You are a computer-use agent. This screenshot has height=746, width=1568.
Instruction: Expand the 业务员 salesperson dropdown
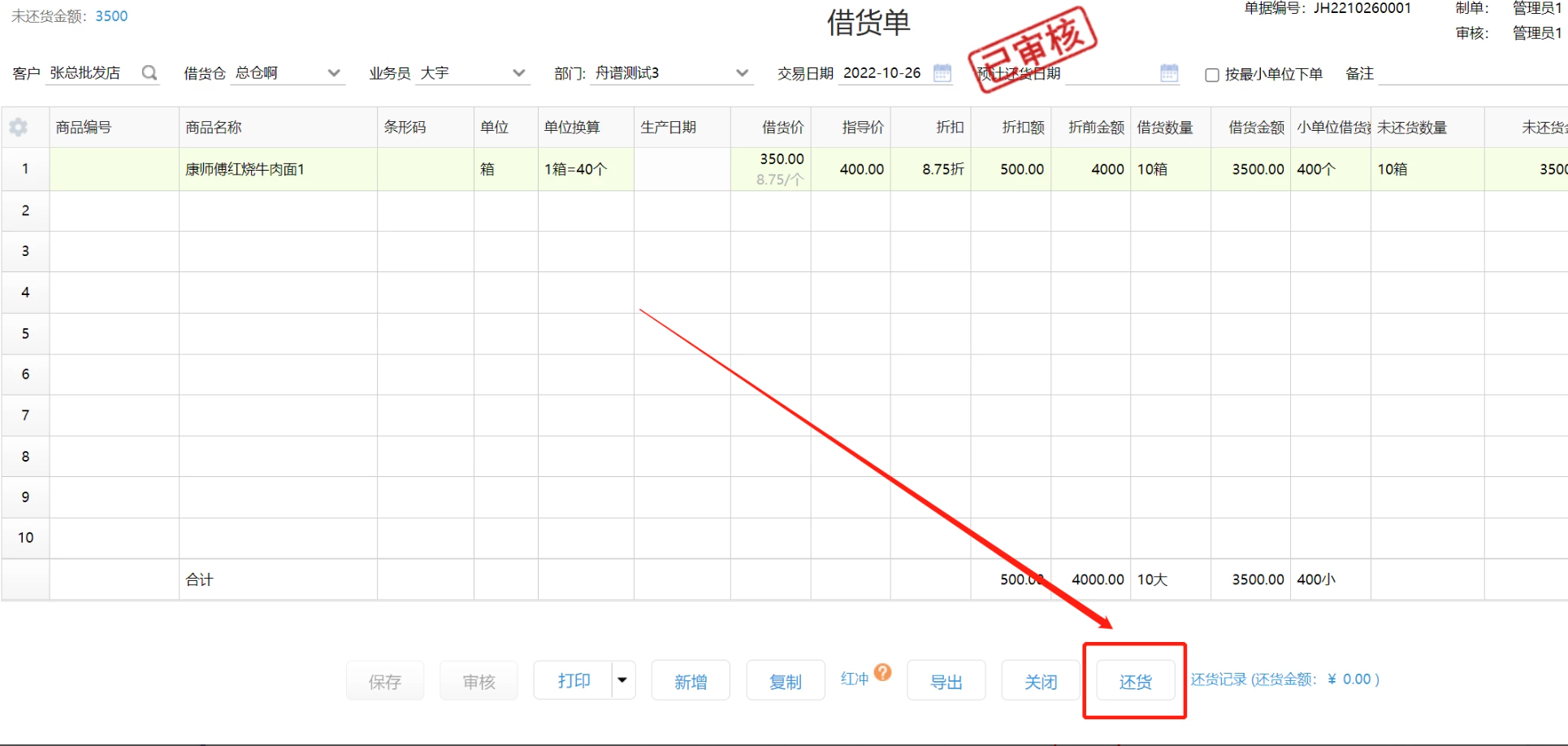(518, 73)
